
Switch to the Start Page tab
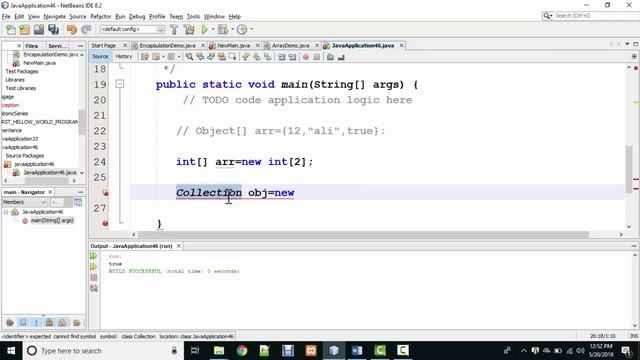pos(104,45)
